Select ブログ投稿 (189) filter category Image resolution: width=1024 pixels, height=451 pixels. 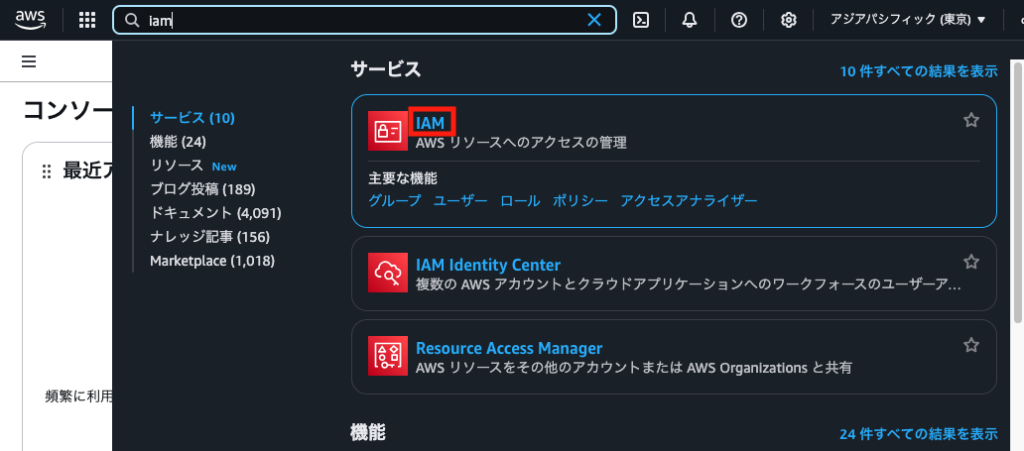(202, 189)
